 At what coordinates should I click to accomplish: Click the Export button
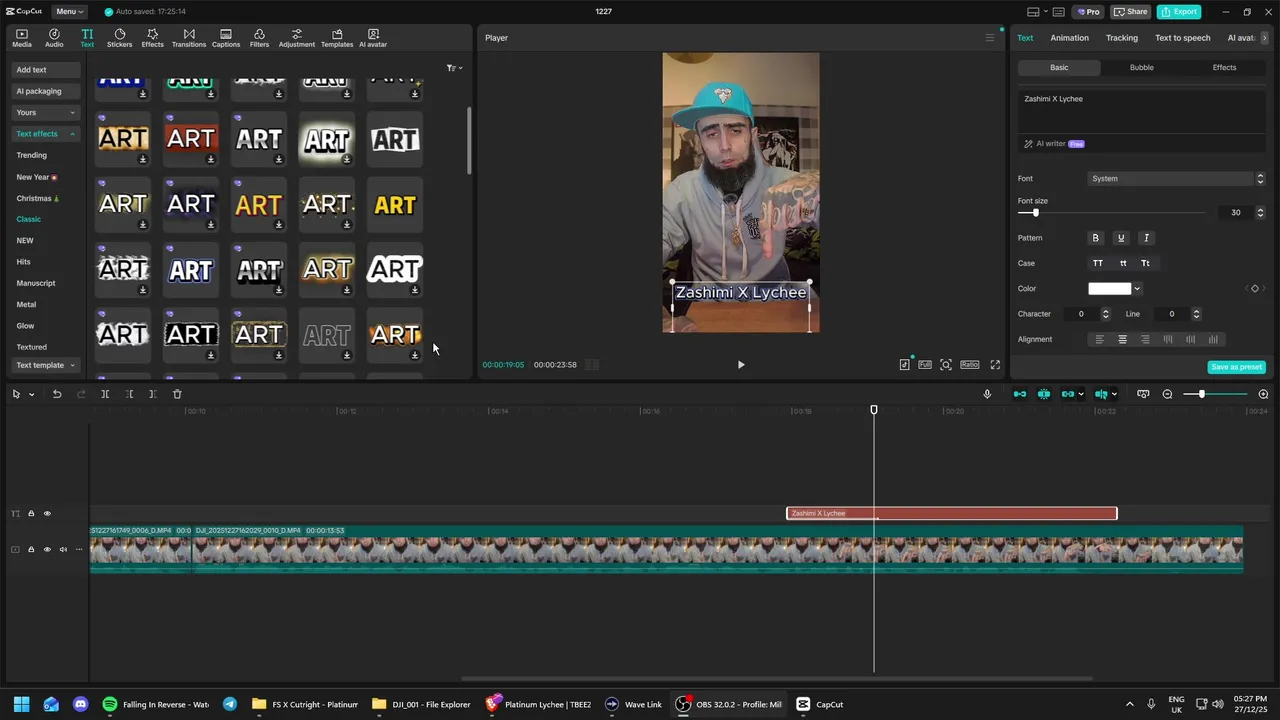pos(1179,11)
